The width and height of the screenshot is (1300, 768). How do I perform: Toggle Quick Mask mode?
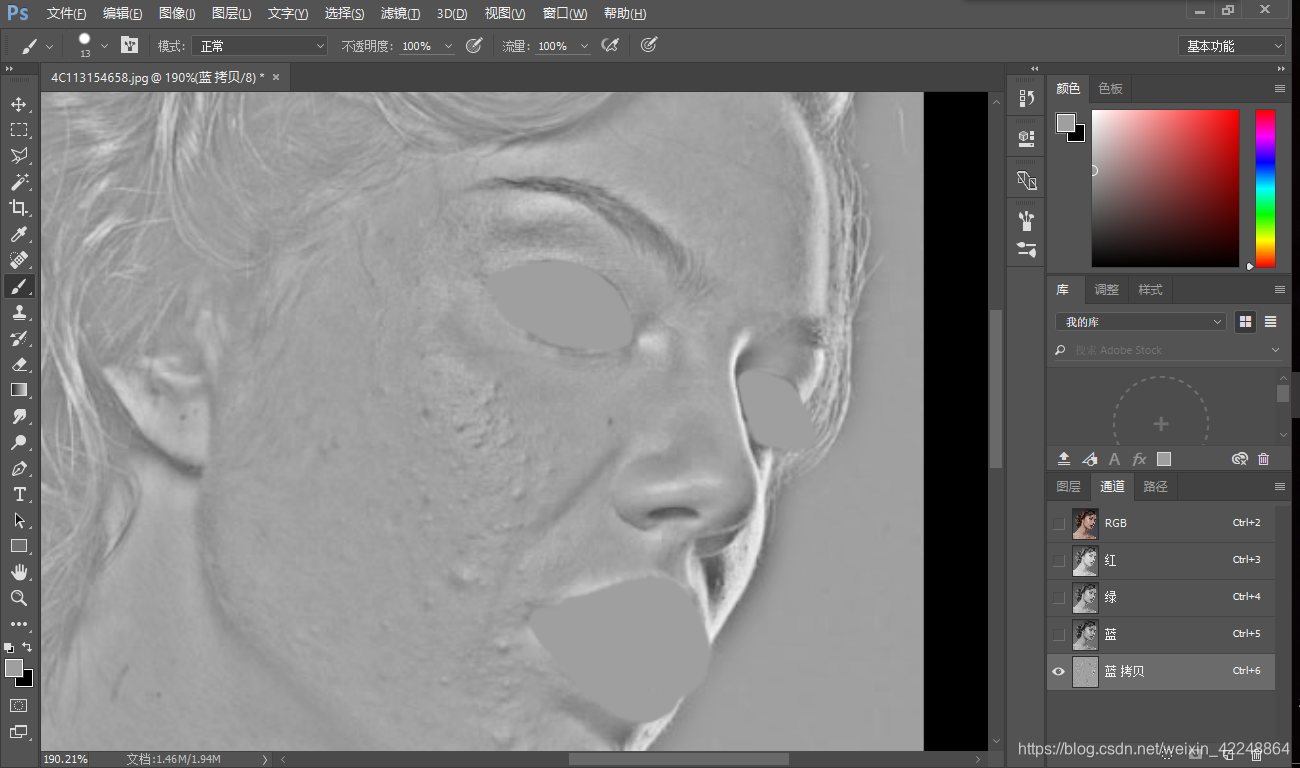[19, 705]
